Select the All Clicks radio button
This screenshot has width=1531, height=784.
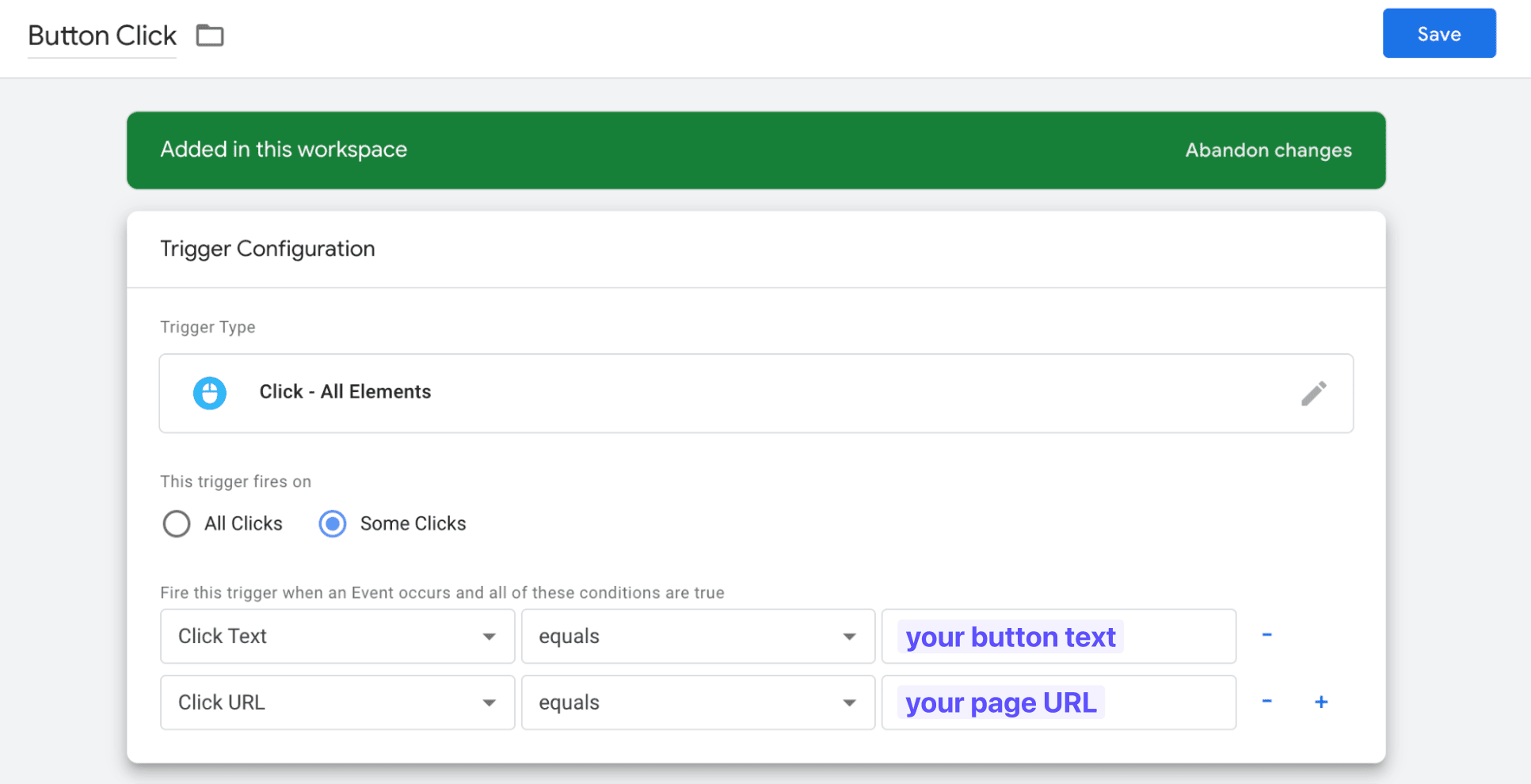point(177,523)
